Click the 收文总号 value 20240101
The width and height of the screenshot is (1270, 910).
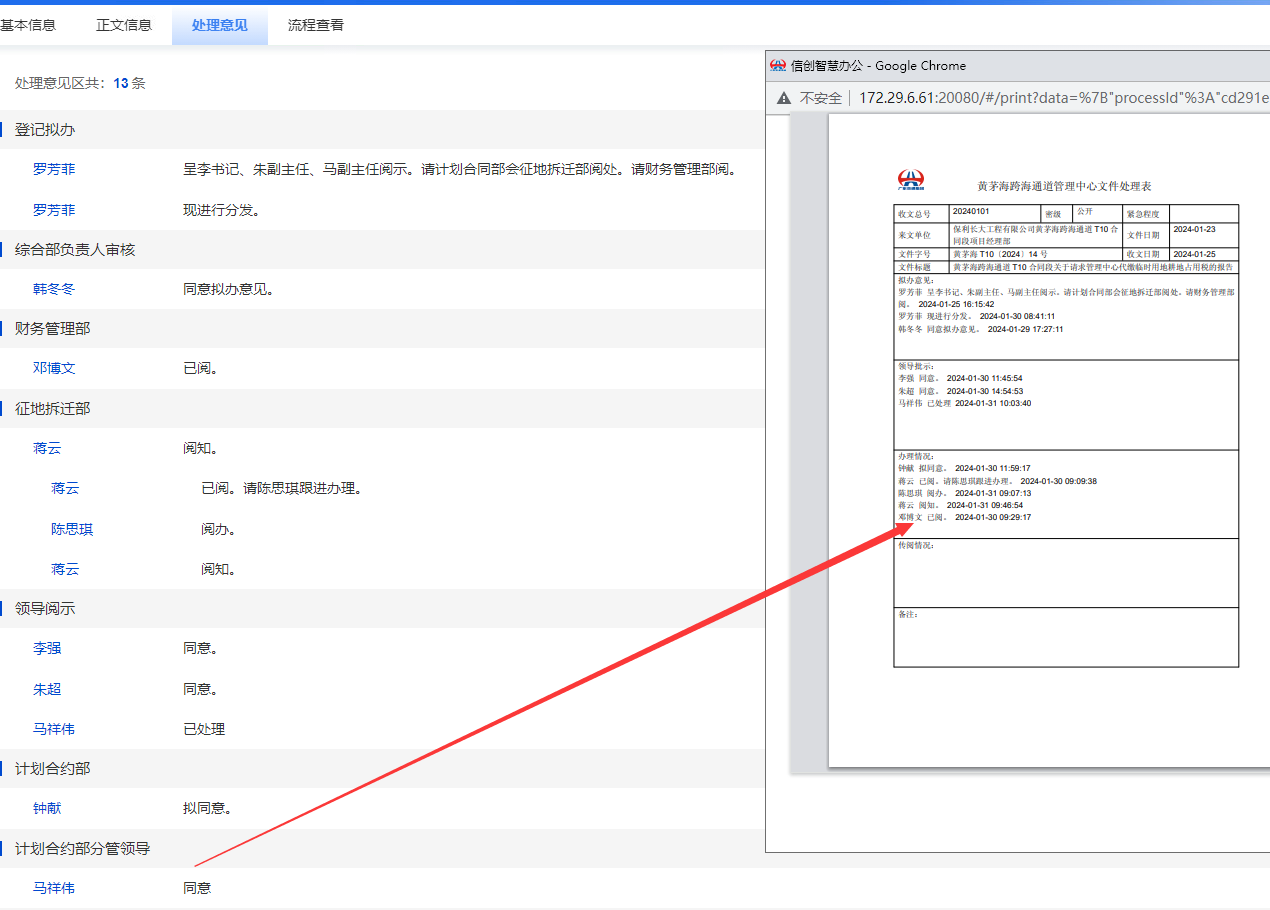970,212
